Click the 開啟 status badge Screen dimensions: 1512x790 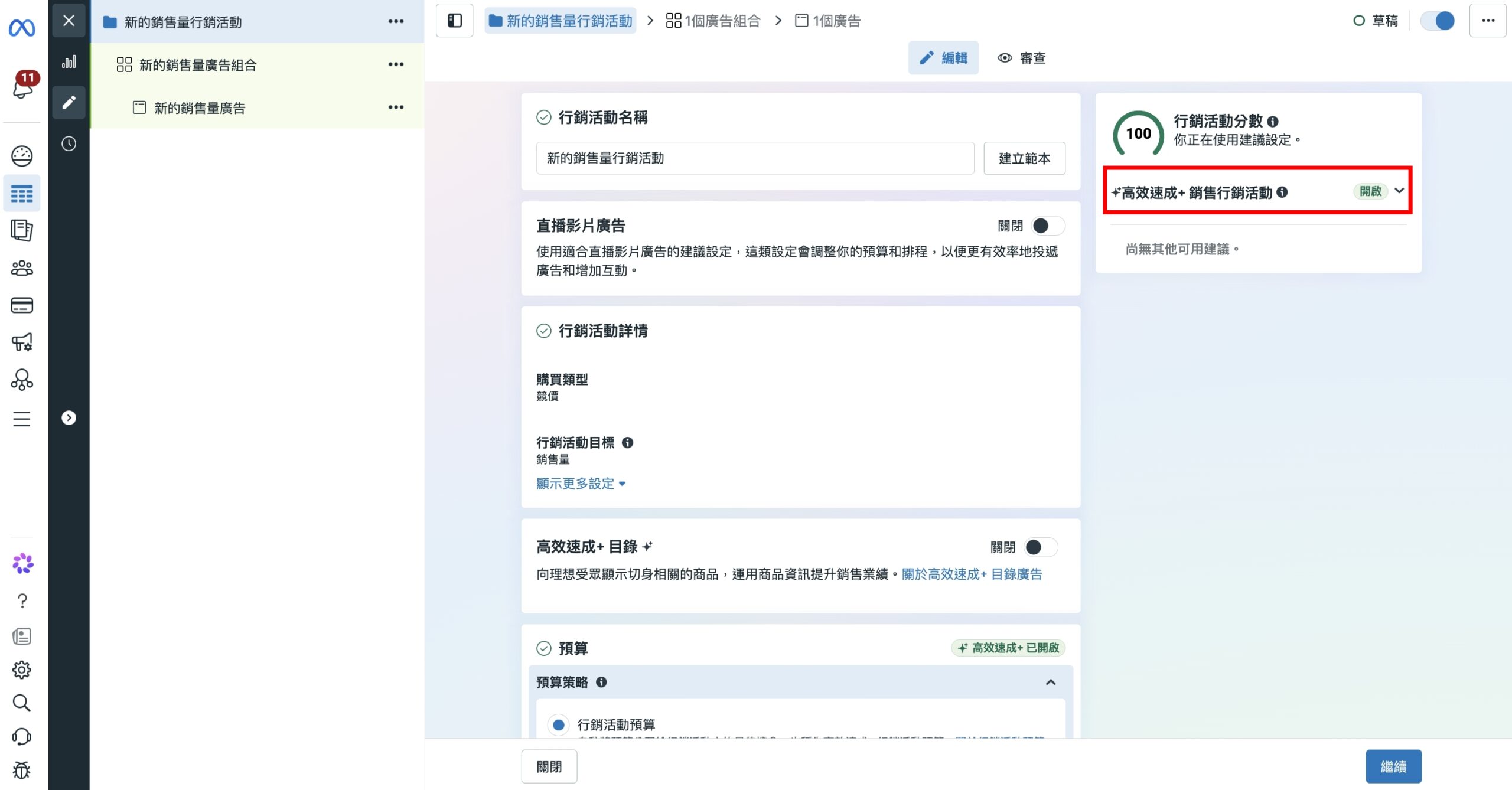[x=1370, y=191]
